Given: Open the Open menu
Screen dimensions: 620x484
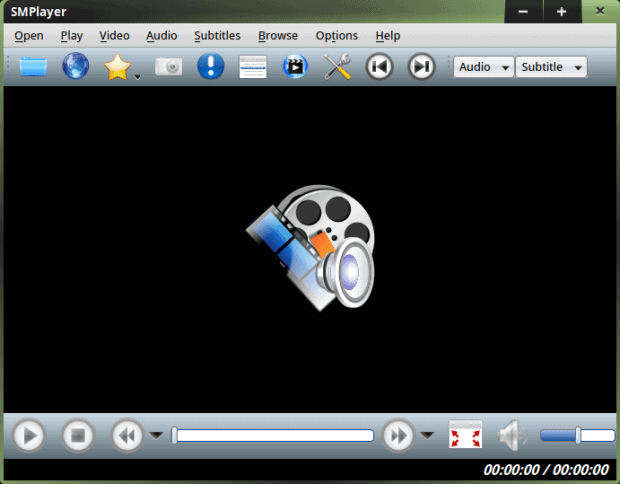Looking at the screenshot, I should coord(29,36).
